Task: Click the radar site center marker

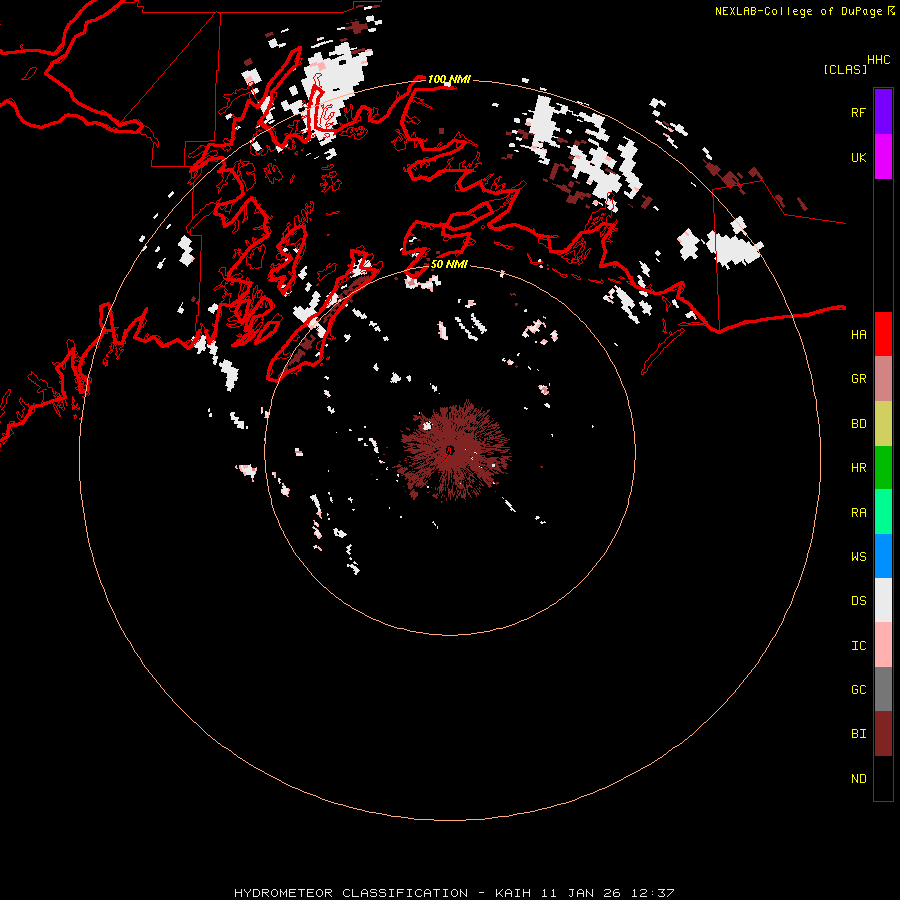Action: 450,449
